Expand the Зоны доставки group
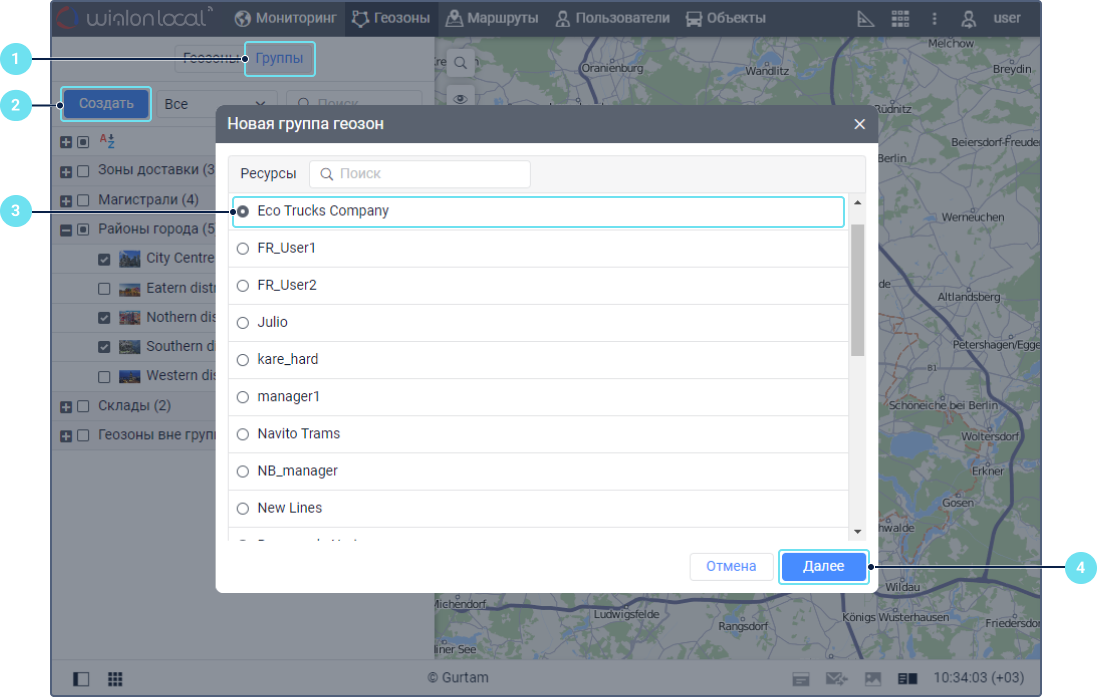This screenshot has width=1097, height=697. point(66,171)
